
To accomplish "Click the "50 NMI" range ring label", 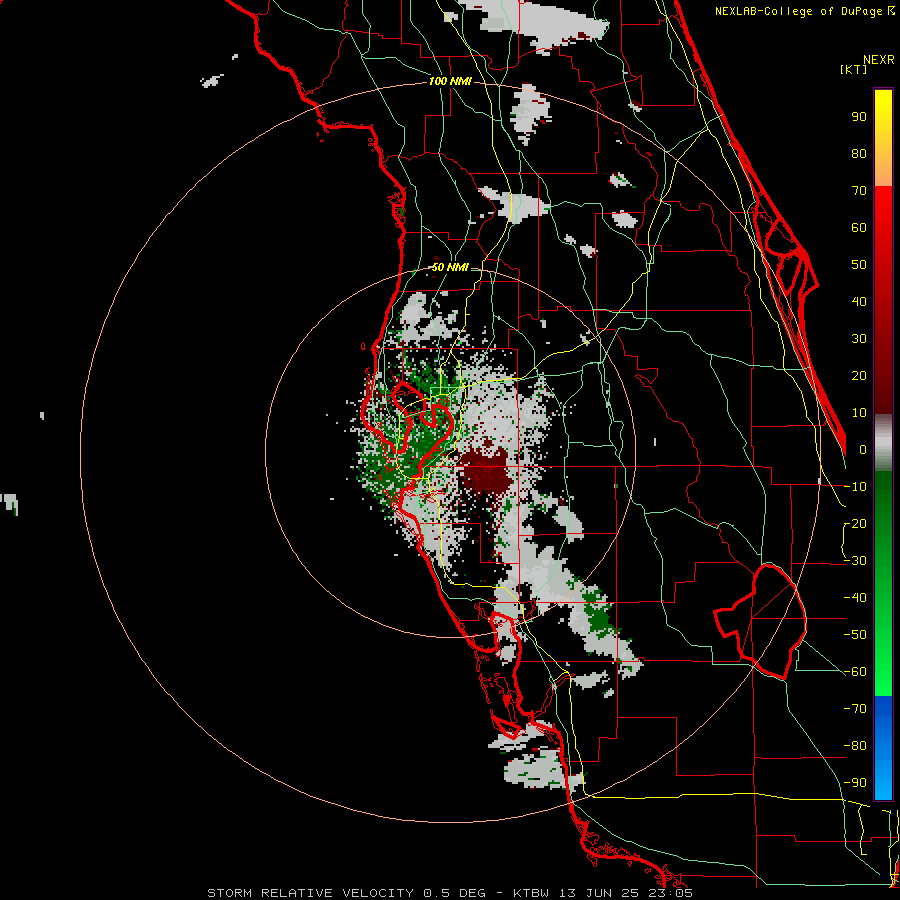I will click(x=450, y=267).
